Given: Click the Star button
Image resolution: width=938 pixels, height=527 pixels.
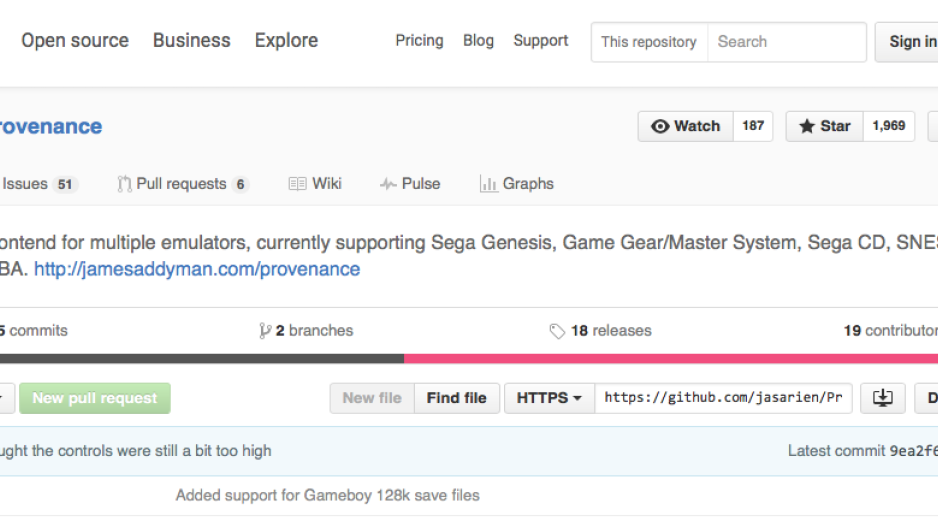Looking at the screenshot, I should [824, 126].
